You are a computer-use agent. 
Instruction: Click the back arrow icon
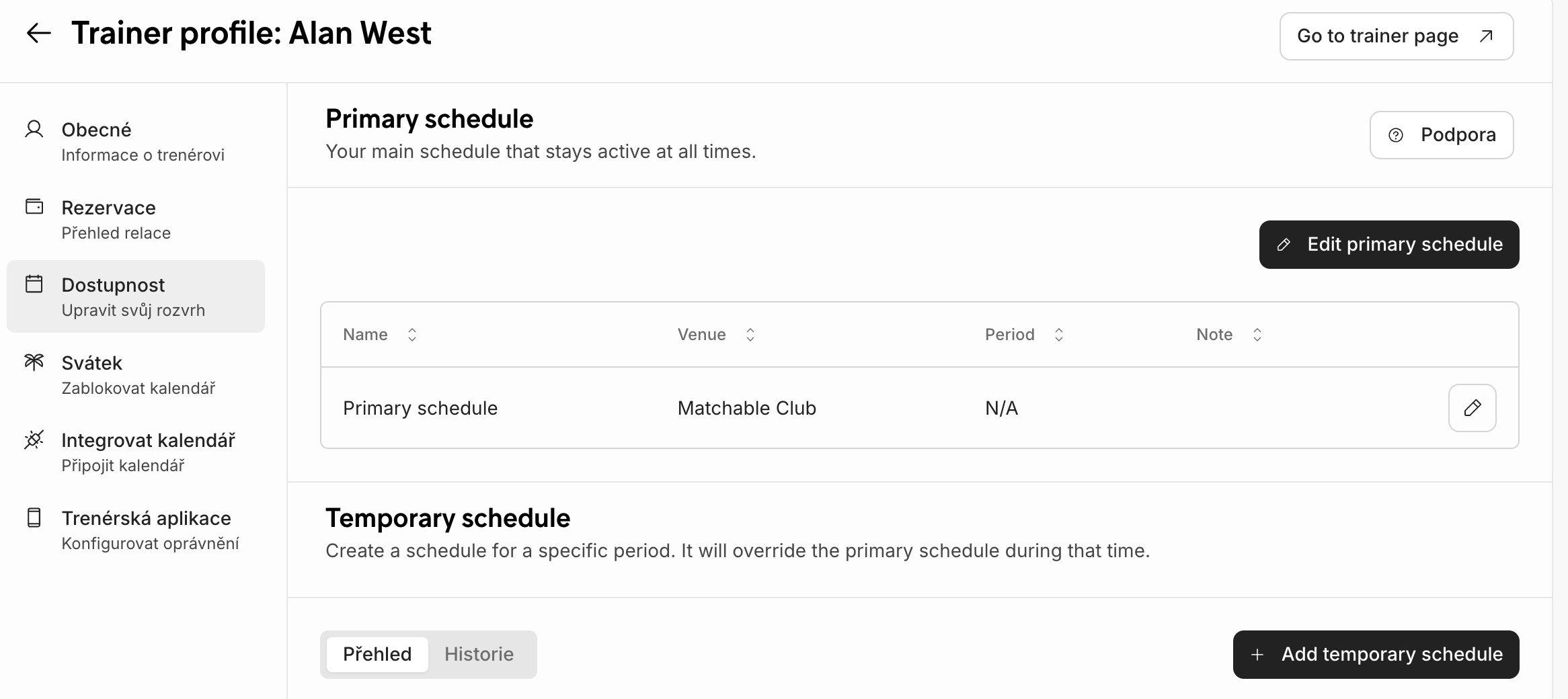click(38, 33)
